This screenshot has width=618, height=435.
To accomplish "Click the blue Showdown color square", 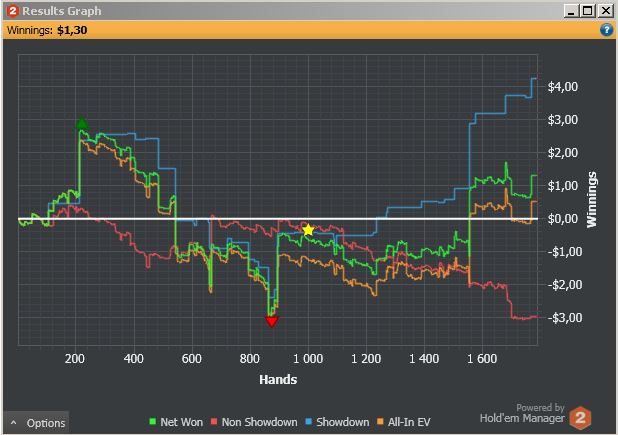I will (x=309, y=422).
